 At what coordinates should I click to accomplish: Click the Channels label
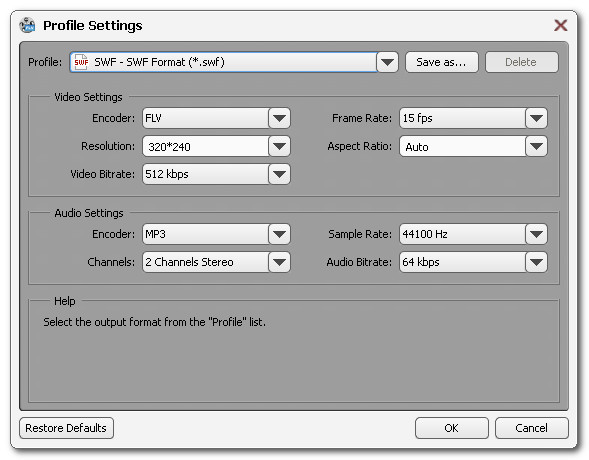pos(111,262)
